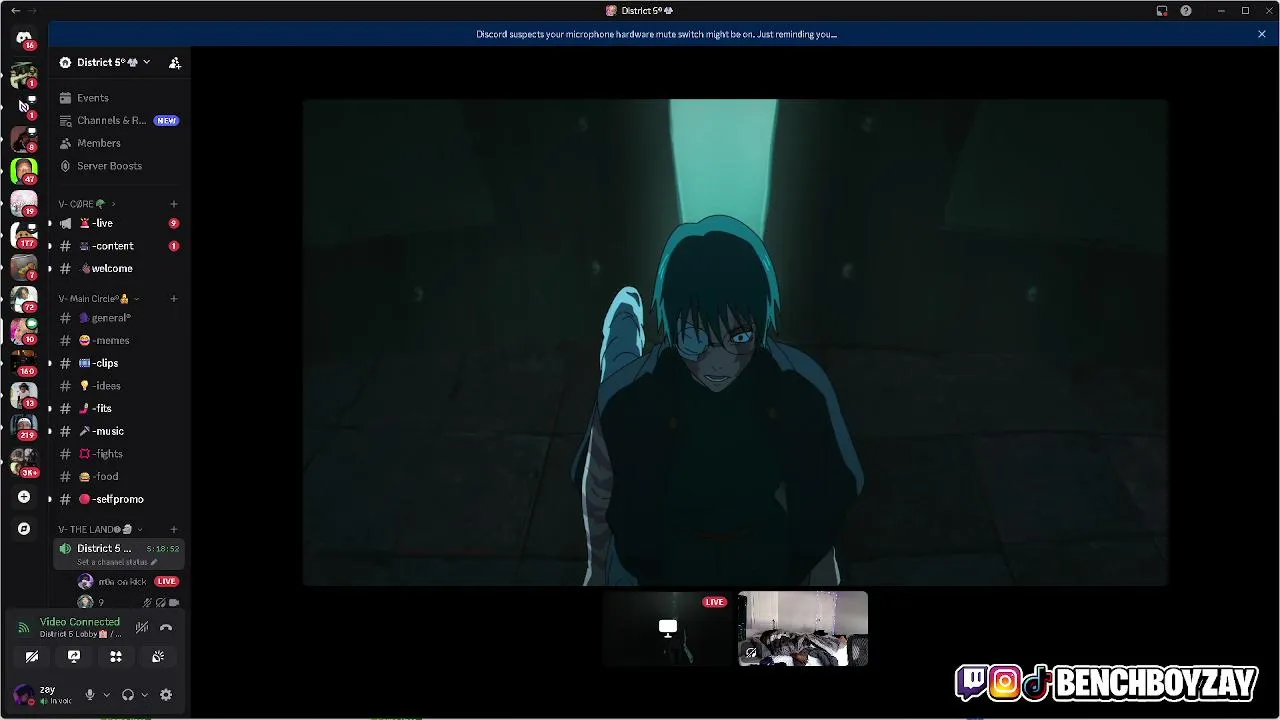Click the main stream video area
This screenshot has height=720, width=1280.
[x=735, y=342]
